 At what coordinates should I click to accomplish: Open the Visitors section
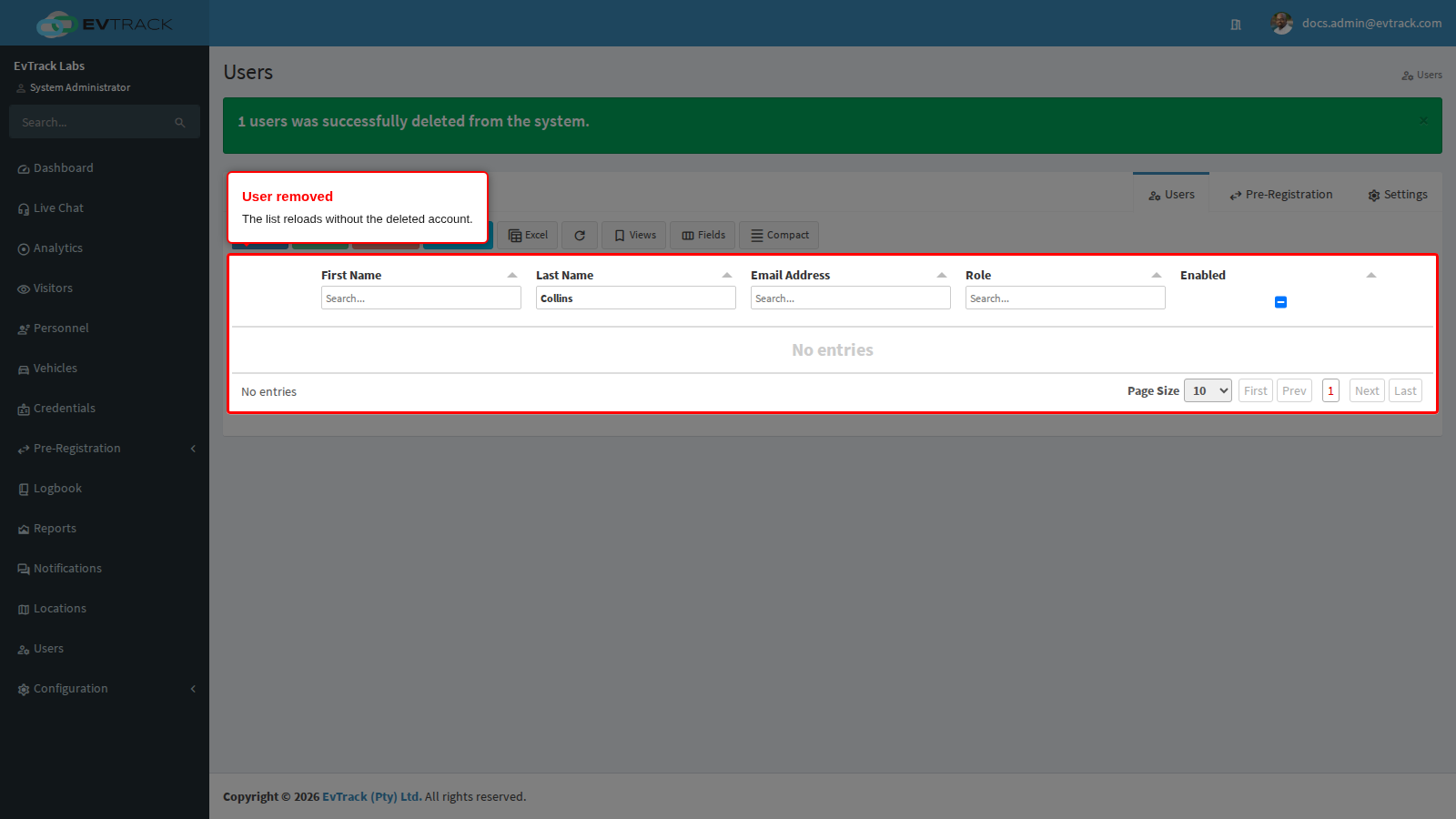(45, 288)
